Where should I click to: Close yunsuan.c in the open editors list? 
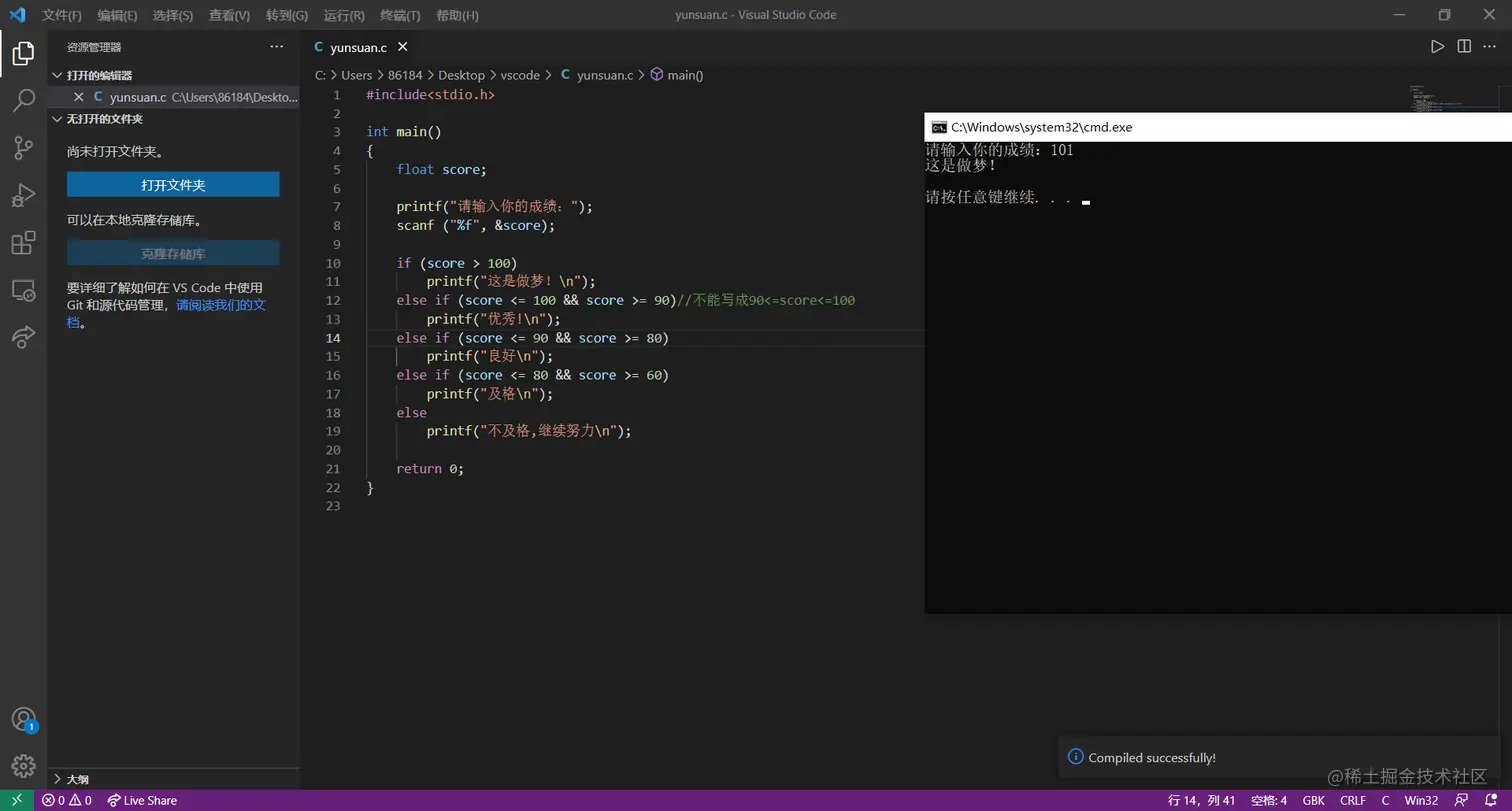[79, 97]
